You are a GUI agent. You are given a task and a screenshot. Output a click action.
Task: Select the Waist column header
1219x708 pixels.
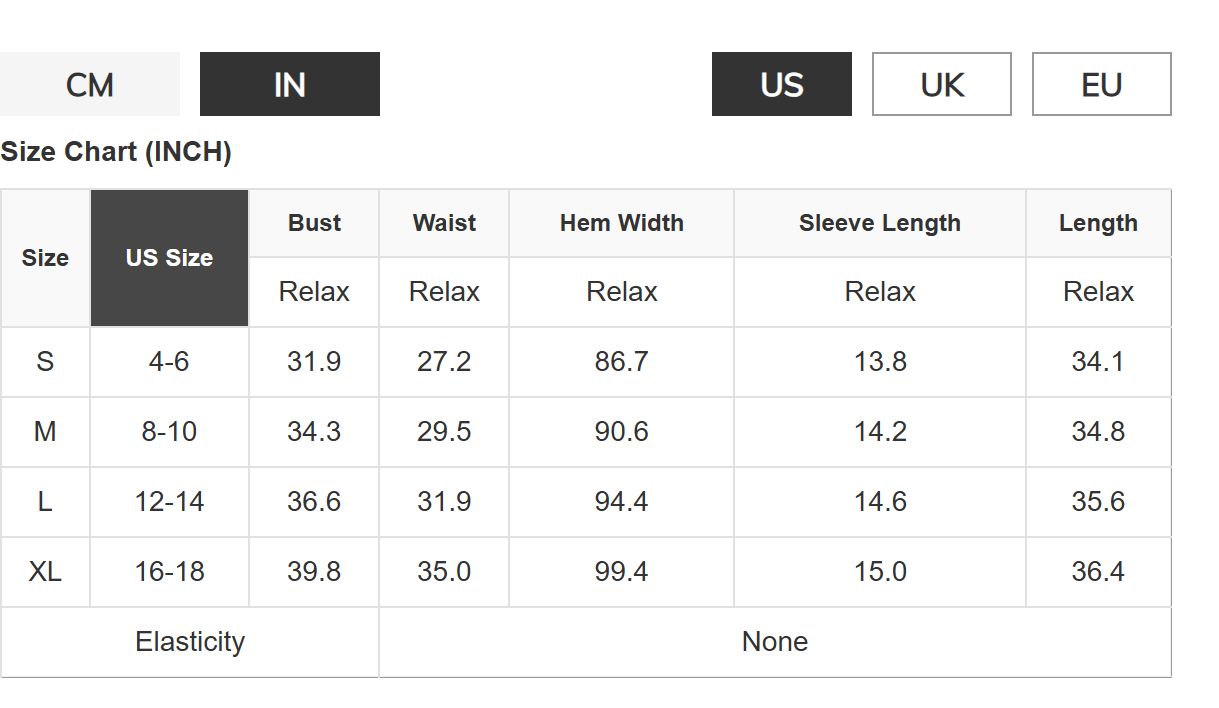pos(444,223)
